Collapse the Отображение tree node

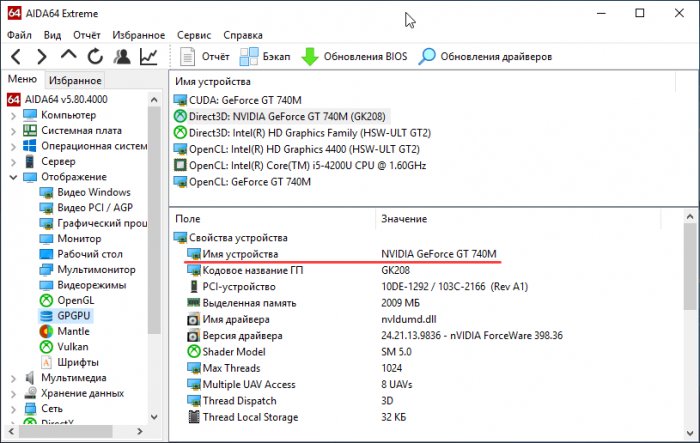coord(13,177)
